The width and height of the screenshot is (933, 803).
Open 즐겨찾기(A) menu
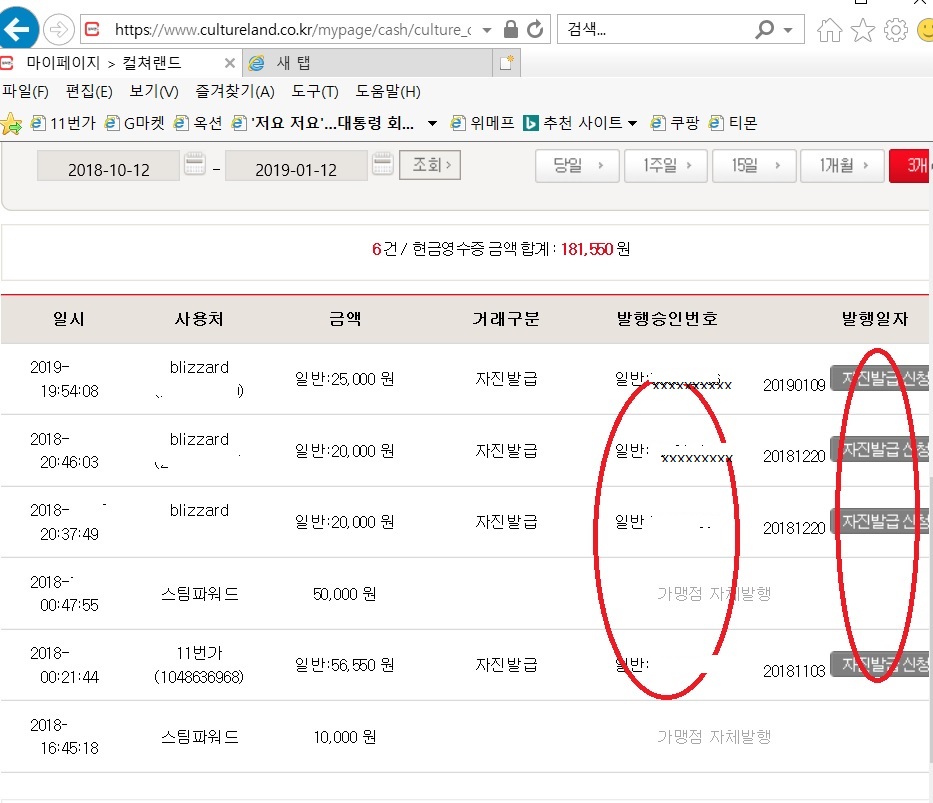235,92
